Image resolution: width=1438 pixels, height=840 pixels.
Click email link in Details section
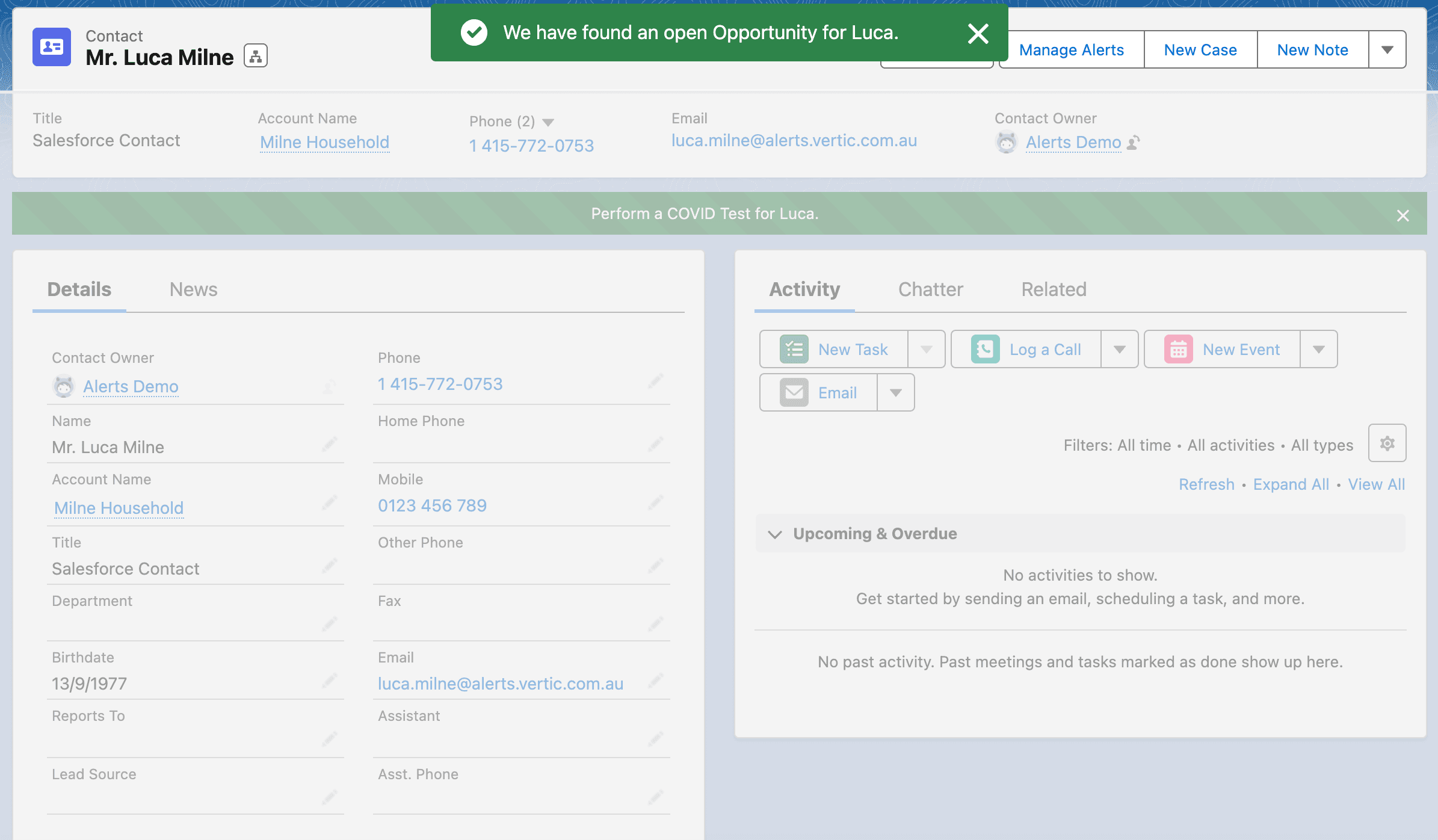501,684
